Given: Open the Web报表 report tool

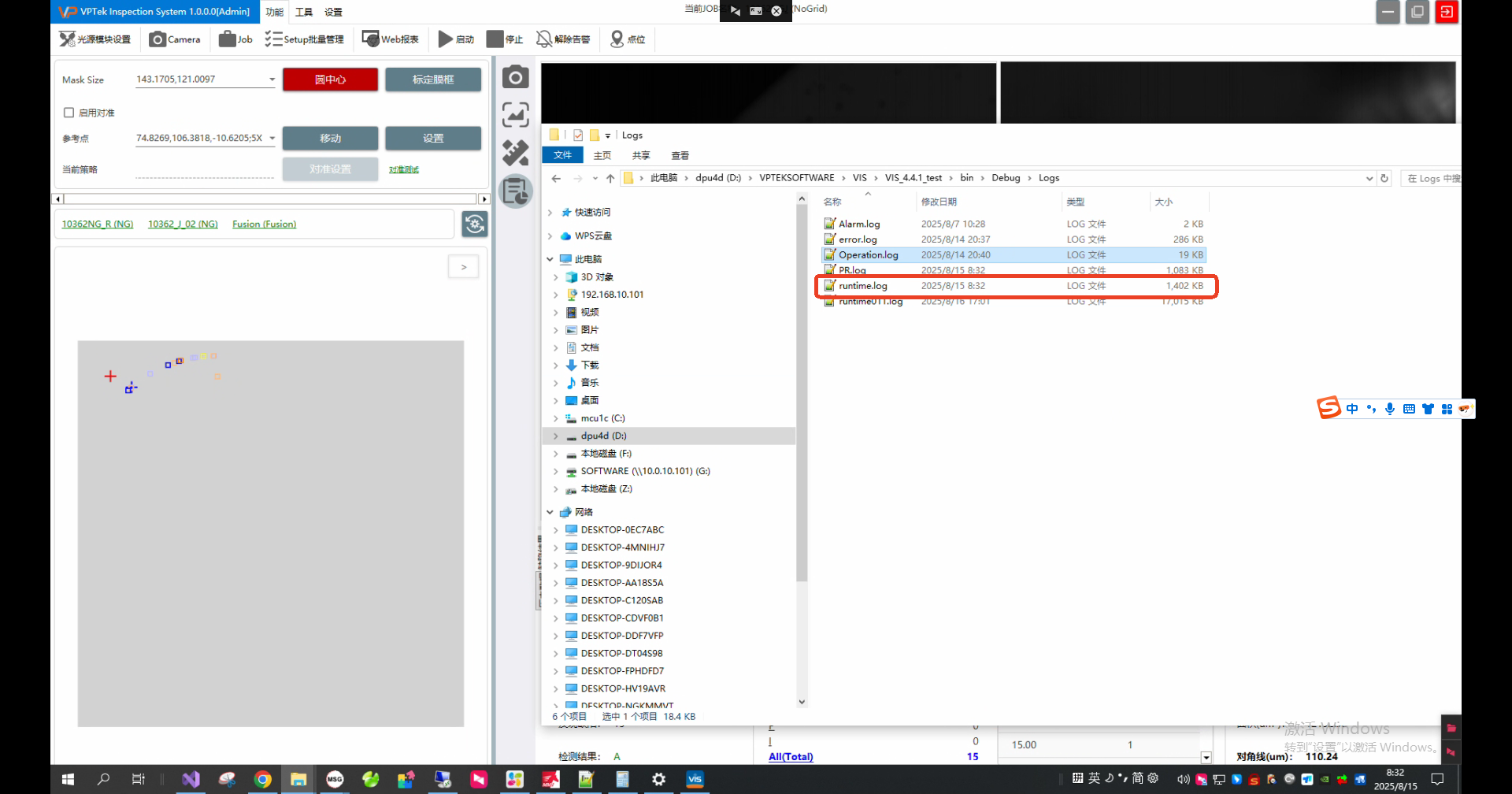Looking at the screenshot, I should [x=391, y=39].
